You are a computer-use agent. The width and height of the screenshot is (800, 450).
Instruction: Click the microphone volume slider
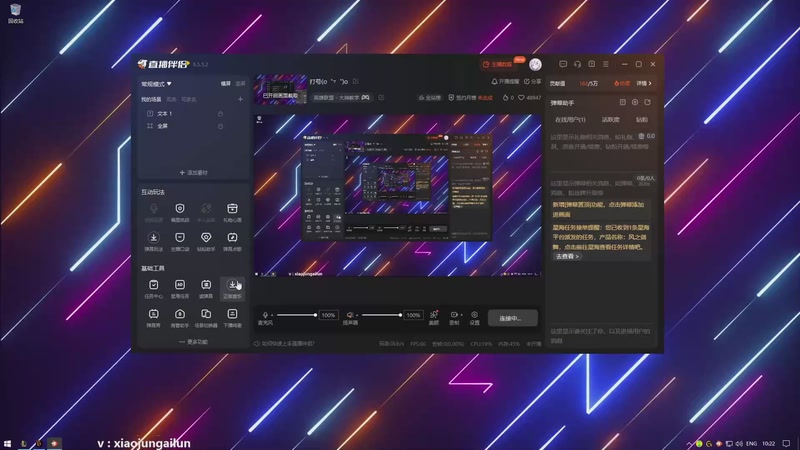[297, 315]
